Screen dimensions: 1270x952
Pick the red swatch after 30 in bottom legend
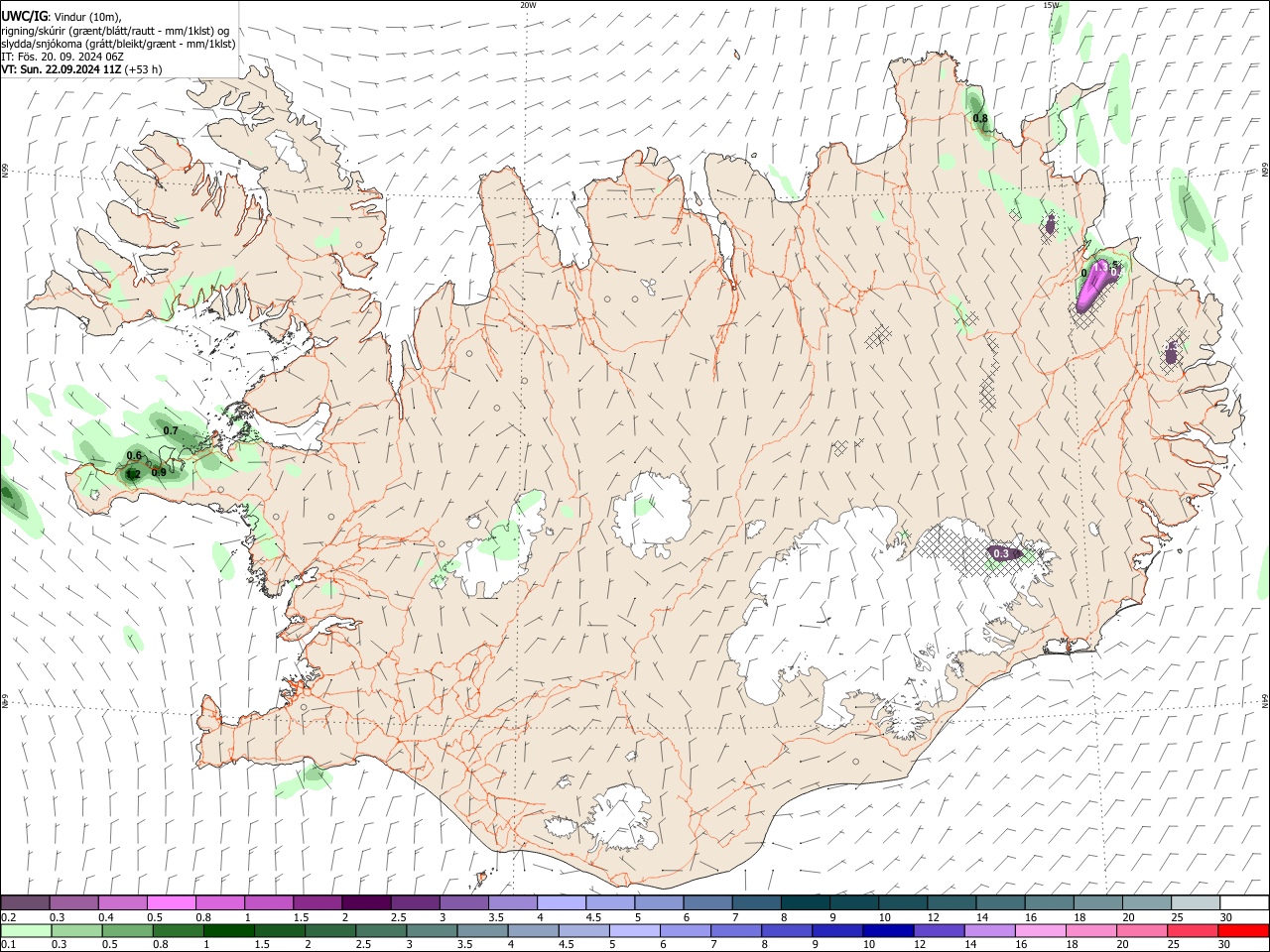coord(1242,930)
